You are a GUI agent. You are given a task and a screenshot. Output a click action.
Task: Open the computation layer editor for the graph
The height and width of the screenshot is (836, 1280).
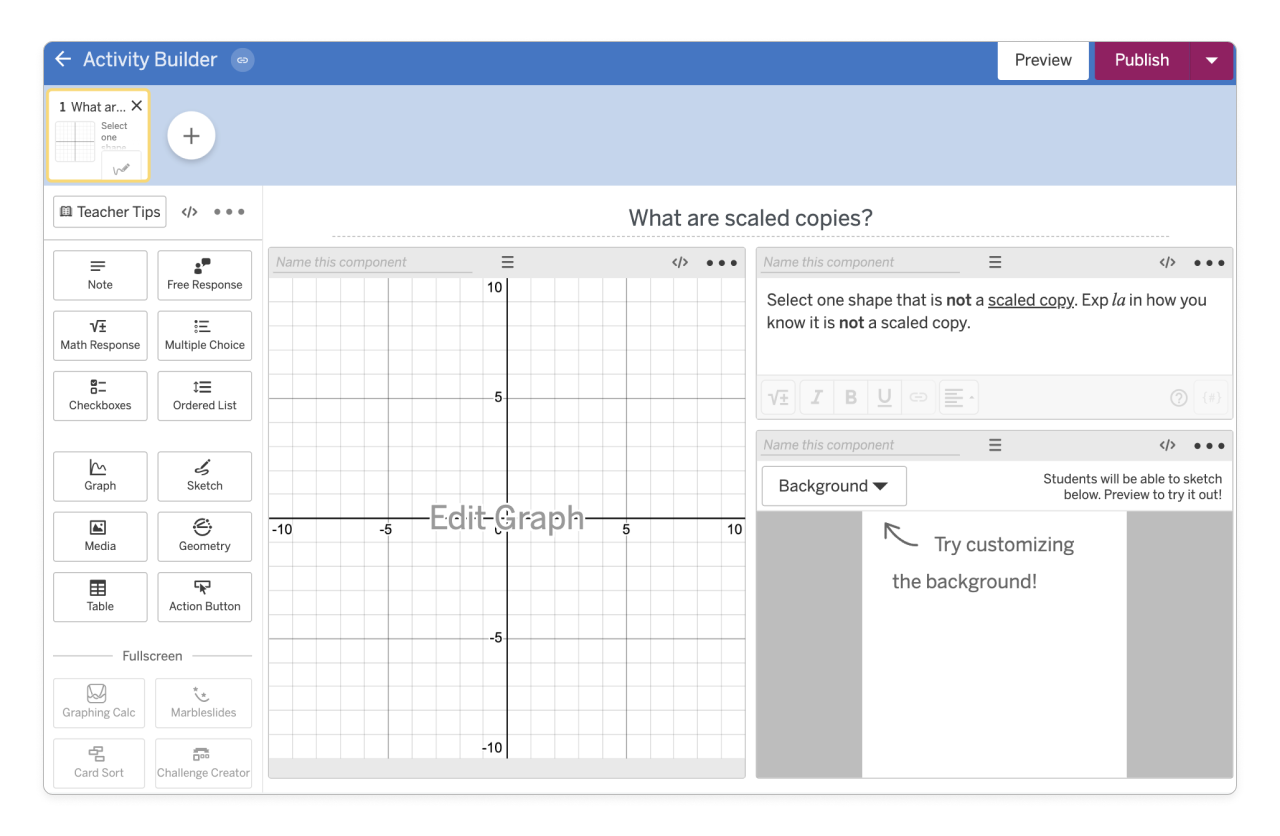[680, 262]
